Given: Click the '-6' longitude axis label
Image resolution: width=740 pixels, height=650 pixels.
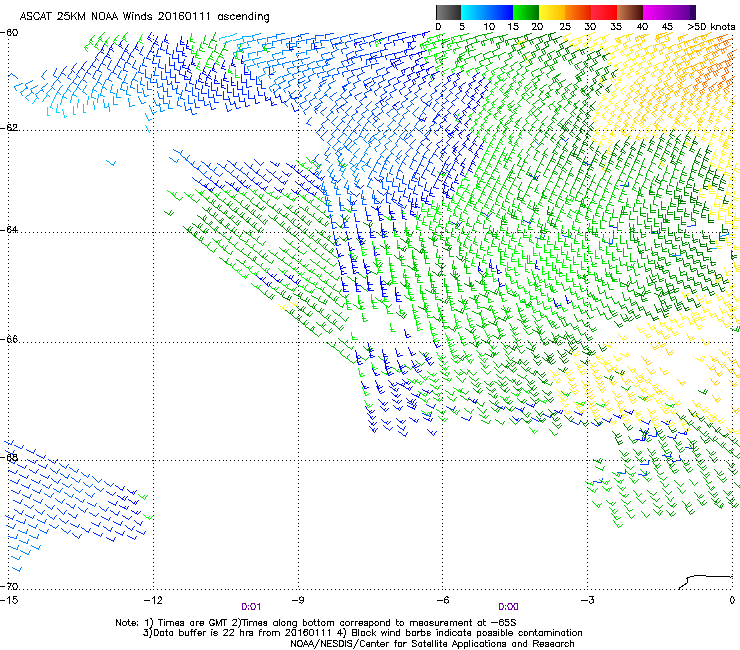Looking at the screenshot, I should point(443,600).
